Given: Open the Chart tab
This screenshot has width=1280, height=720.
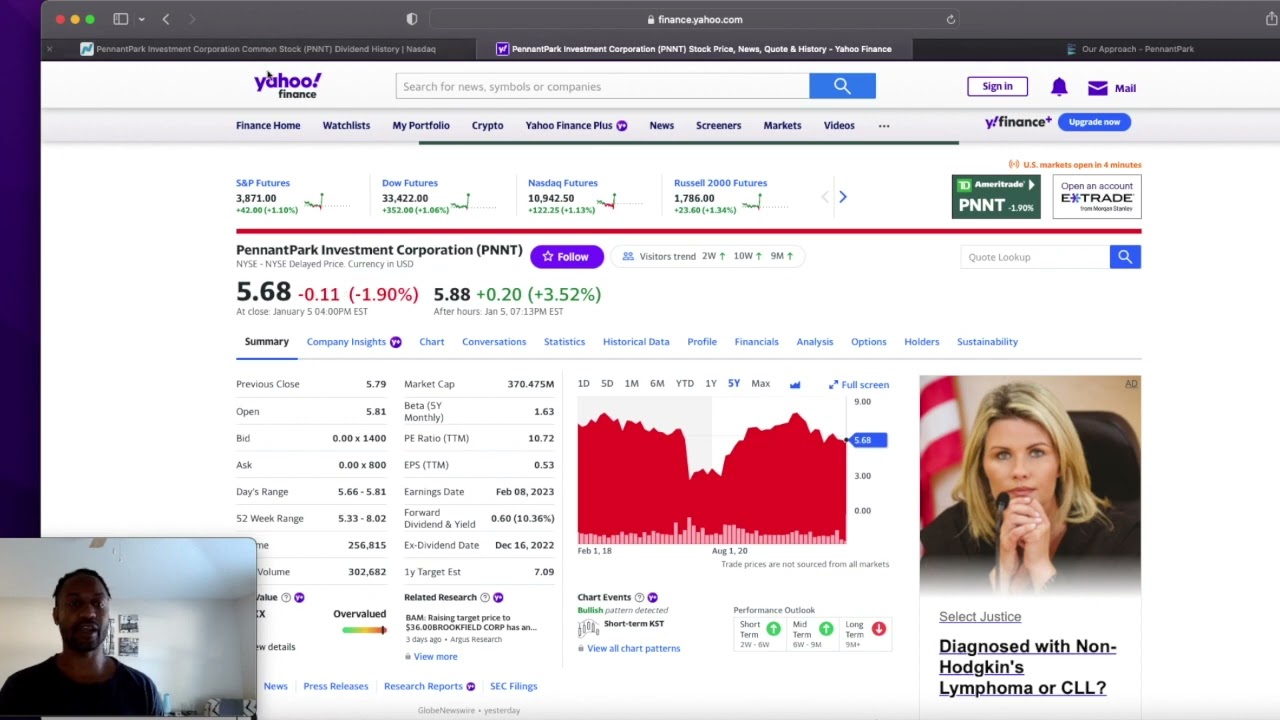Looking at the screenshot, I should [x=432, y=342].
